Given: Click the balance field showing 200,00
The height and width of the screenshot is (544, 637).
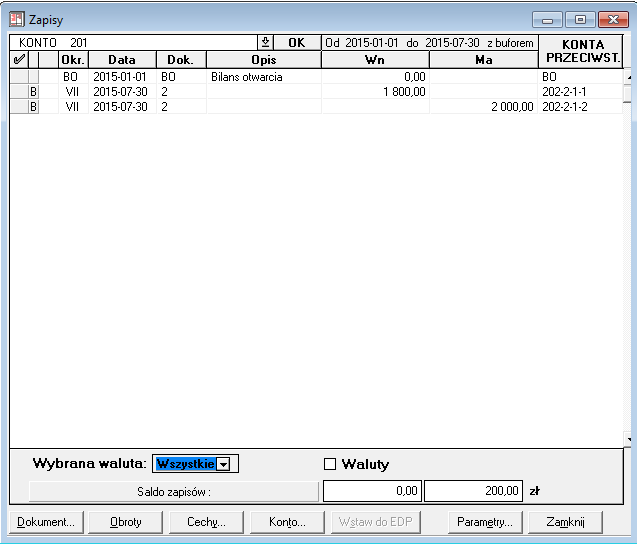Looking at the screenshot, I should 473,491.
